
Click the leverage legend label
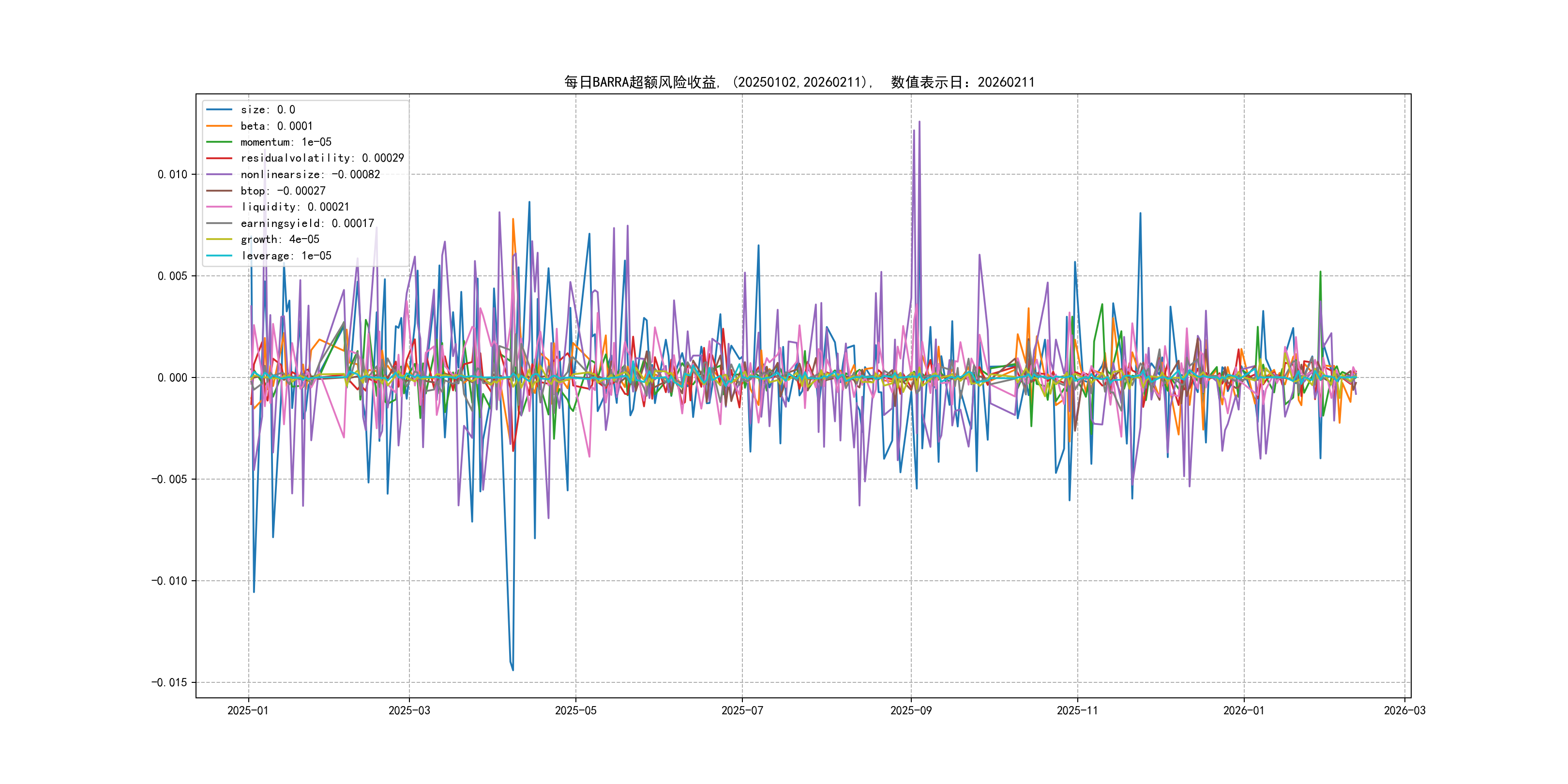click(x=286, y=256)
